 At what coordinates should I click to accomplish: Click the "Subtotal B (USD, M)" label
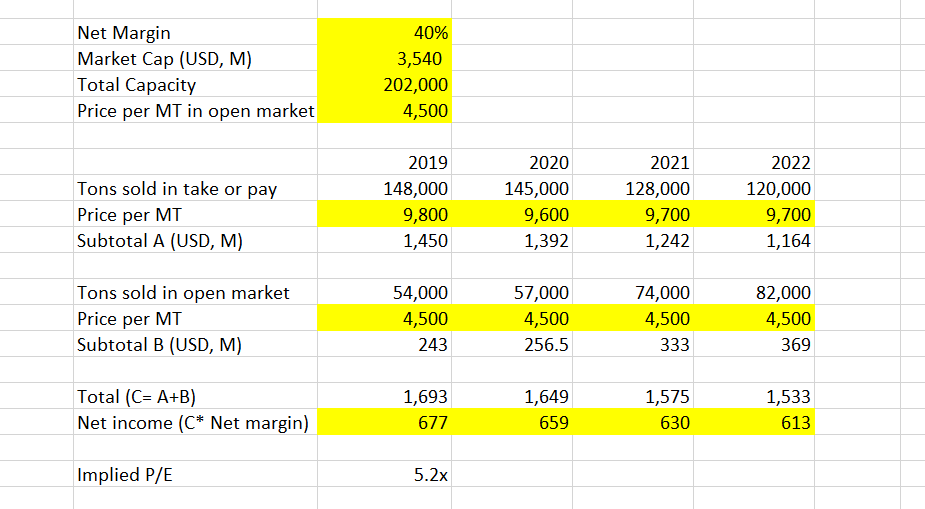pyautogui.click(x=159, y=345)
